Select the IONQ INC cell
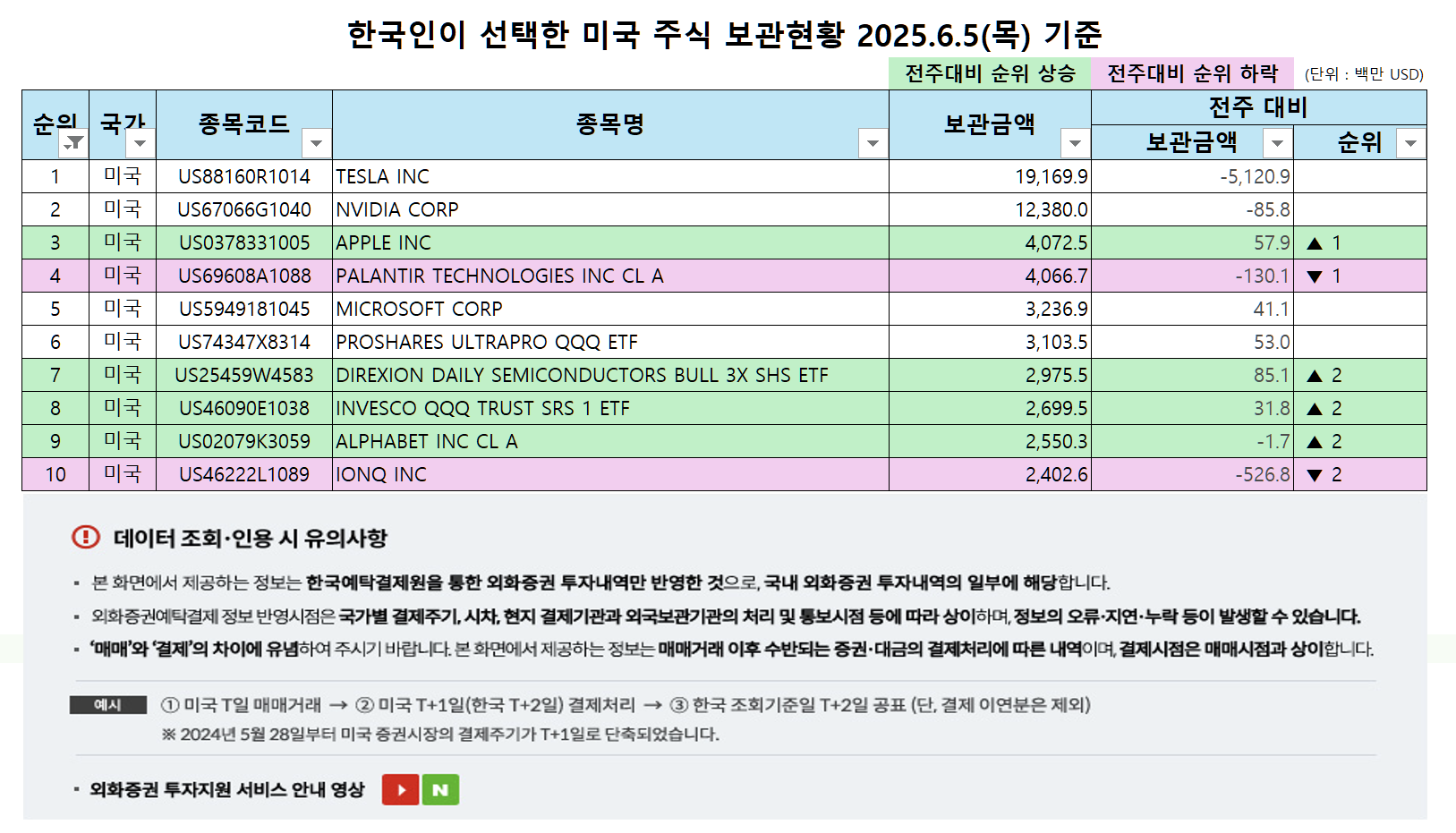Image resolution: width=1456 pixels, height=833 pixels. [610, 474]
